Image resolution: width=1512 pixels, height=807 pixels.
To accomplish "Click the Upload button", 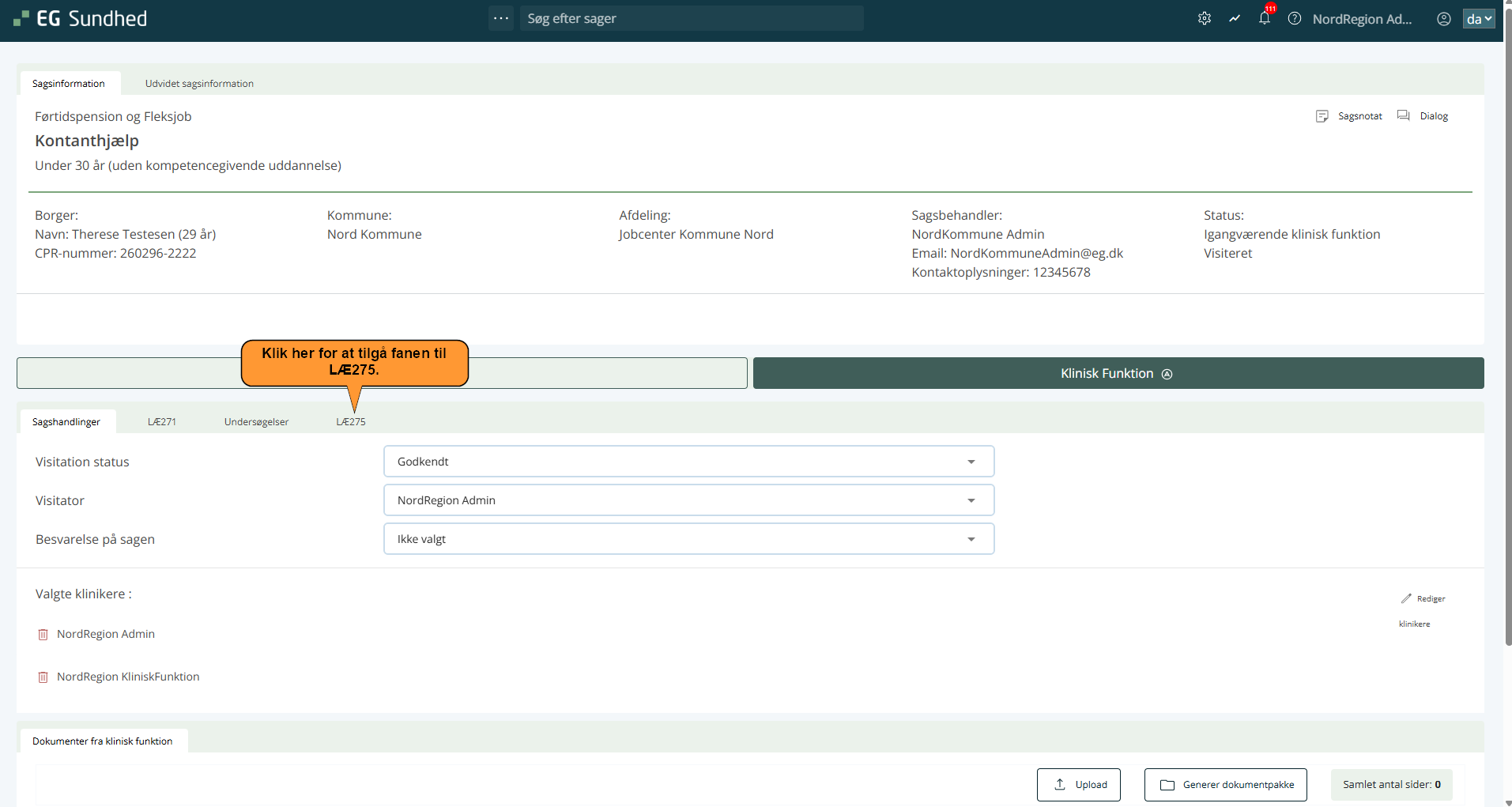I will point(1078,785).
